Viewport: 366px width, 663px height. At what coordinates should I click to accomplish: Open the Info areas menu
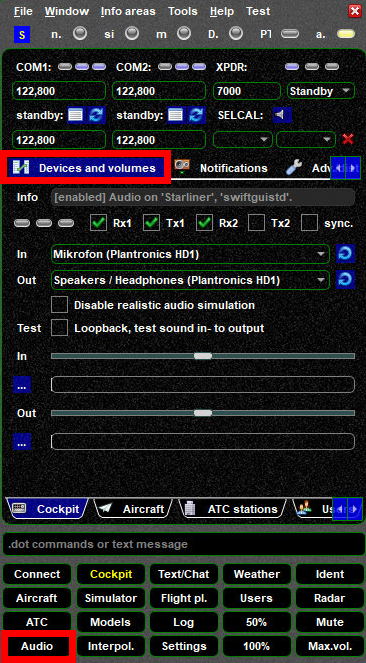128,11
